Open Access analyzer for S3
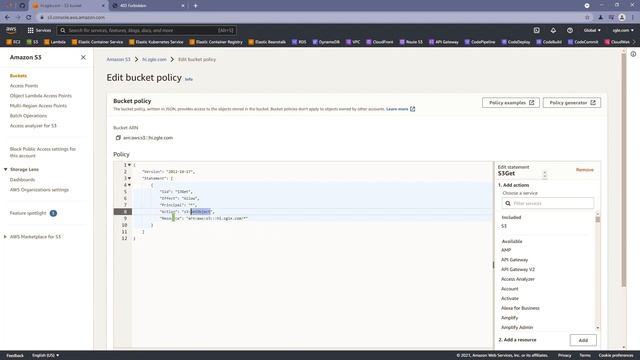640x360 pixels. tap(33, 126)
